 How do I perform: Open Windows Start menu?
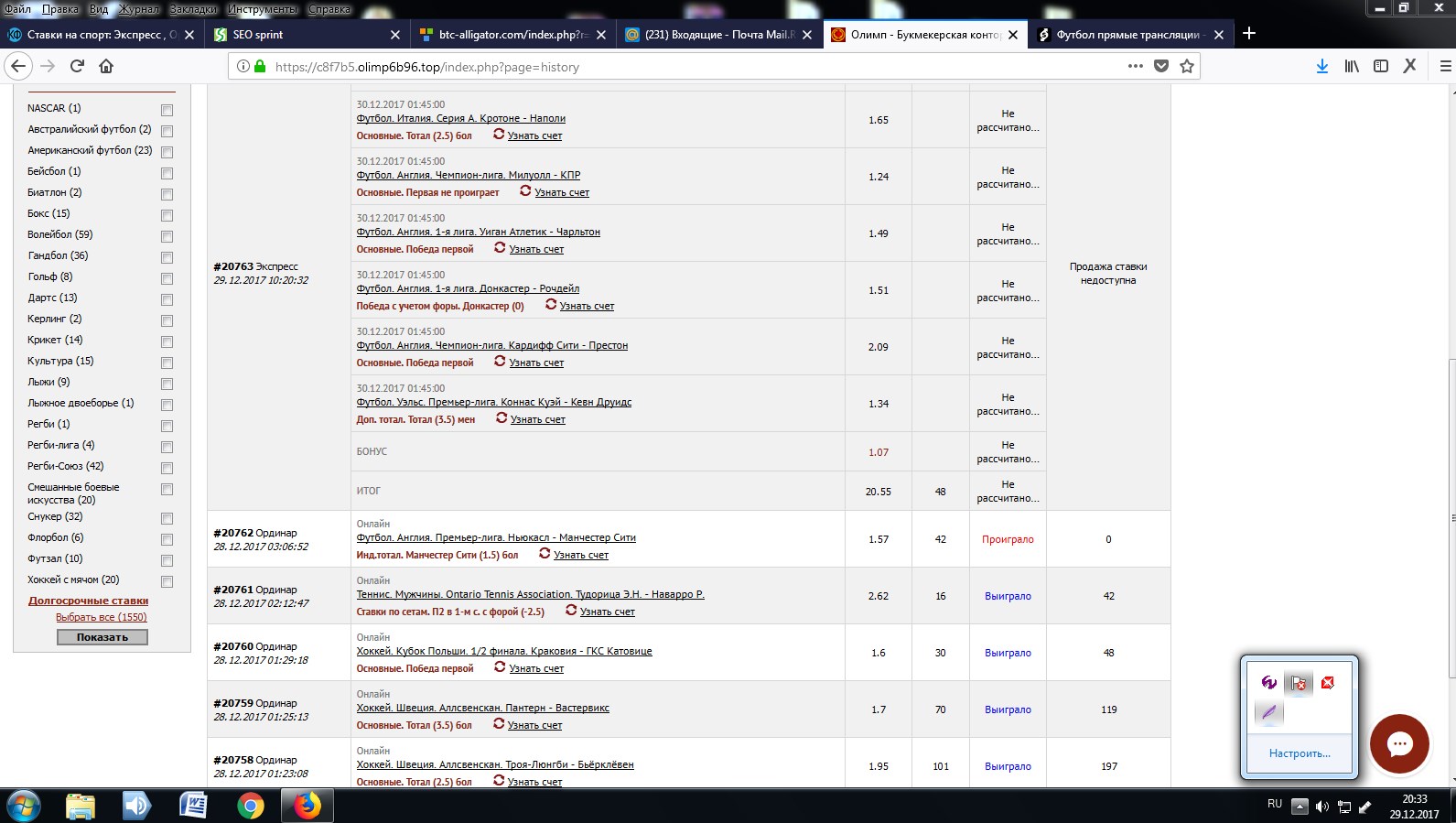[x=22, y=806]
